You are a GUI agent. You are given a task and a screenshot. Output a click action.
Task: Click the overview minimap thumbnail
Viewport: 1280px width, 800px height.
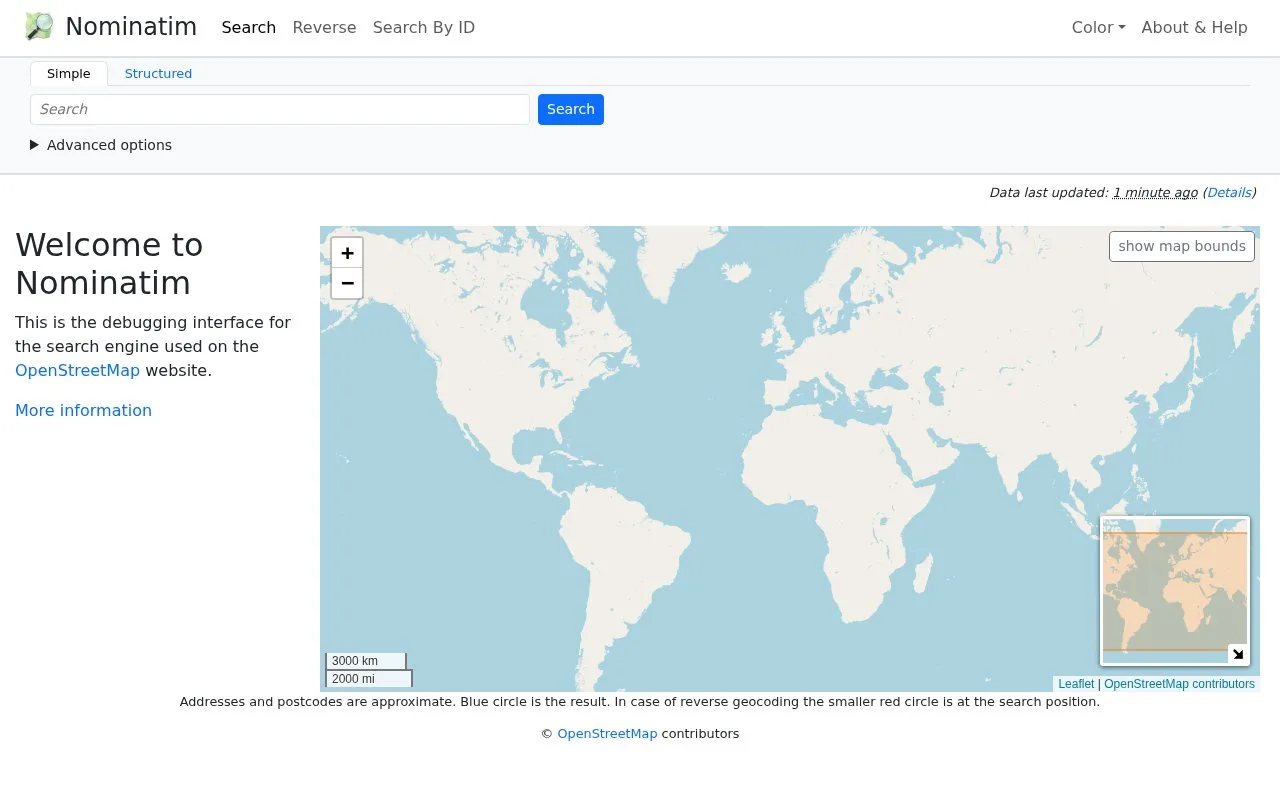[x=1175, y=591]
